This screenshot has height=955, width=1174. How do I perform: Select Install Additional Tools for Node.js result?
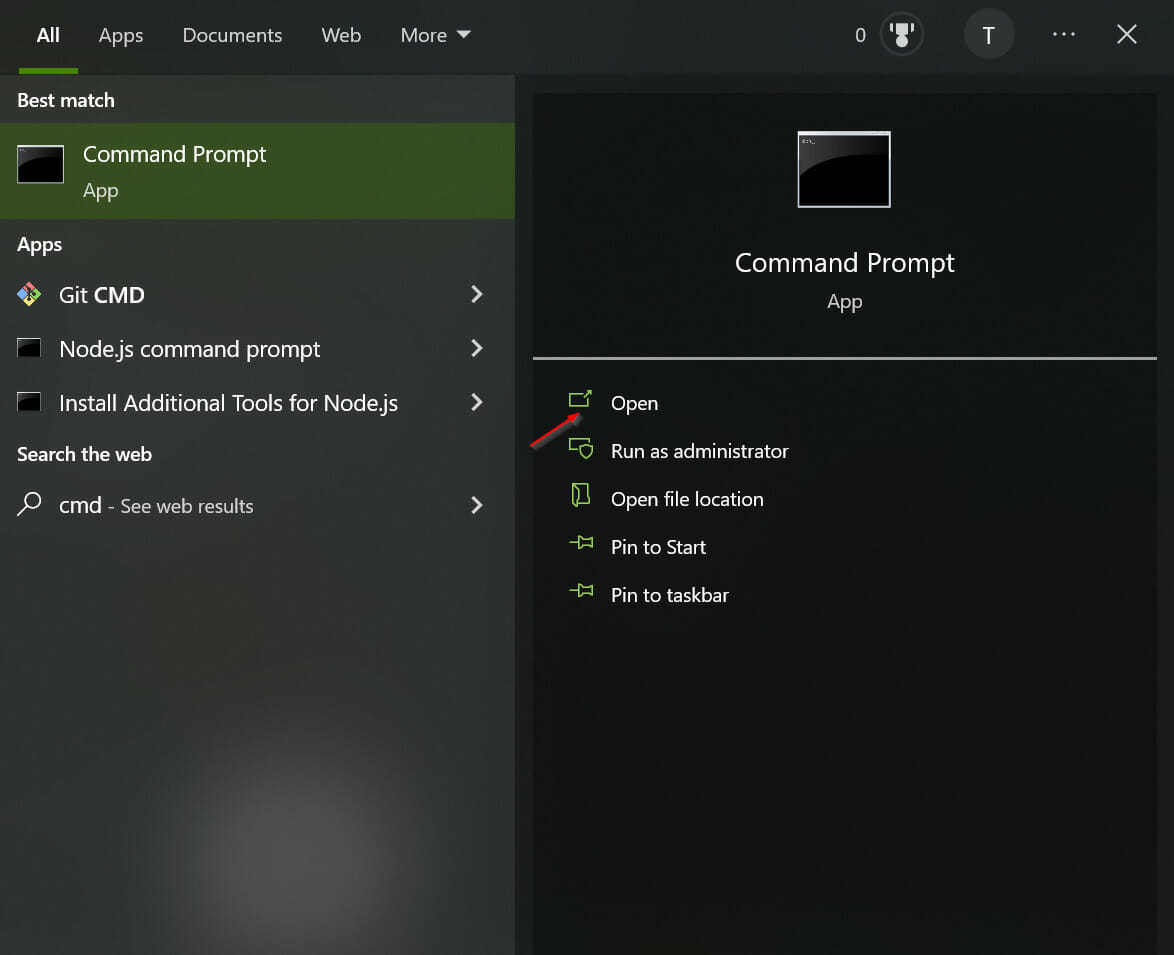(x=258, y=402)
